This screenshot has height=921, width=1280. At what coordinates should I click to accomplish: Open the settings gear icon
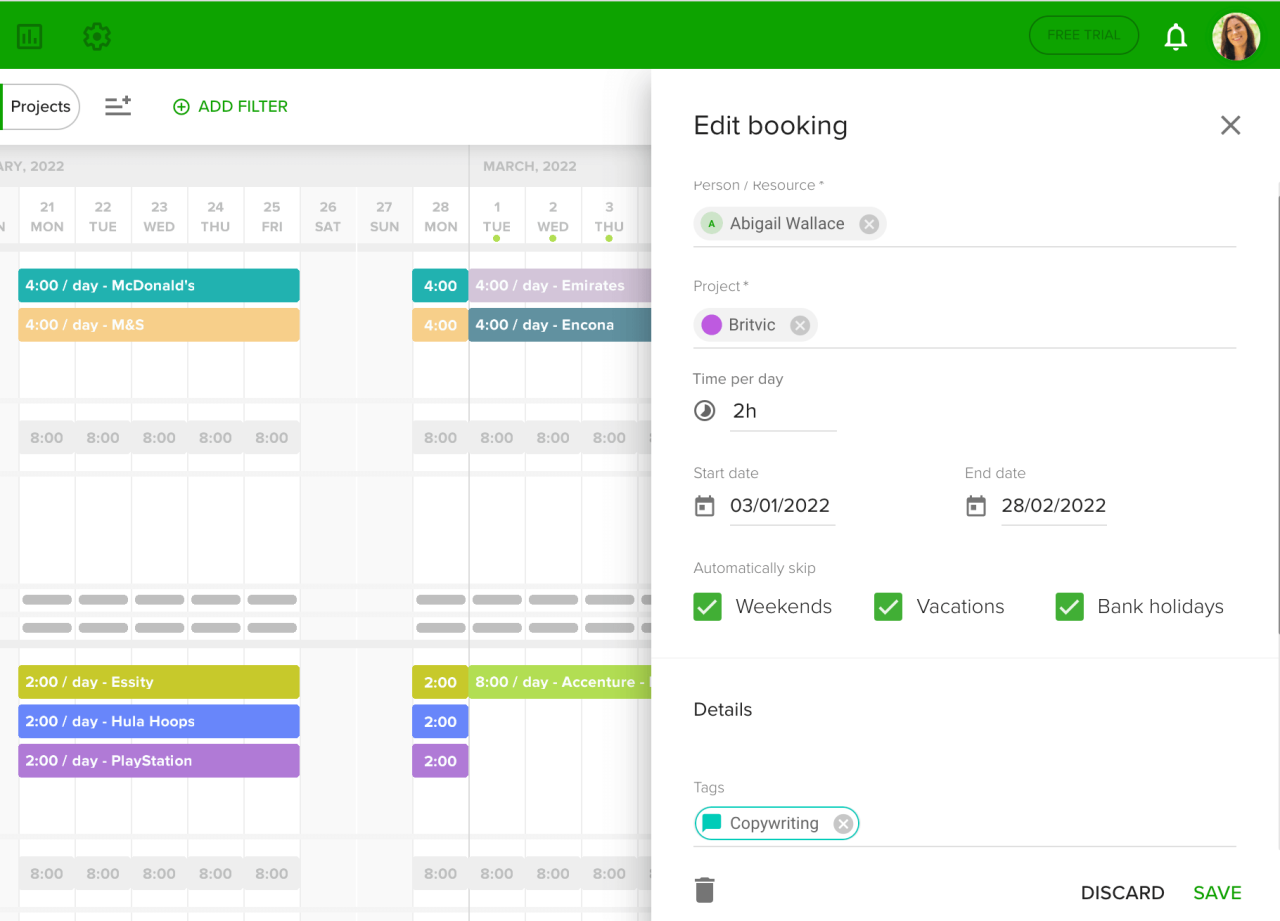[x=96, y=35]
